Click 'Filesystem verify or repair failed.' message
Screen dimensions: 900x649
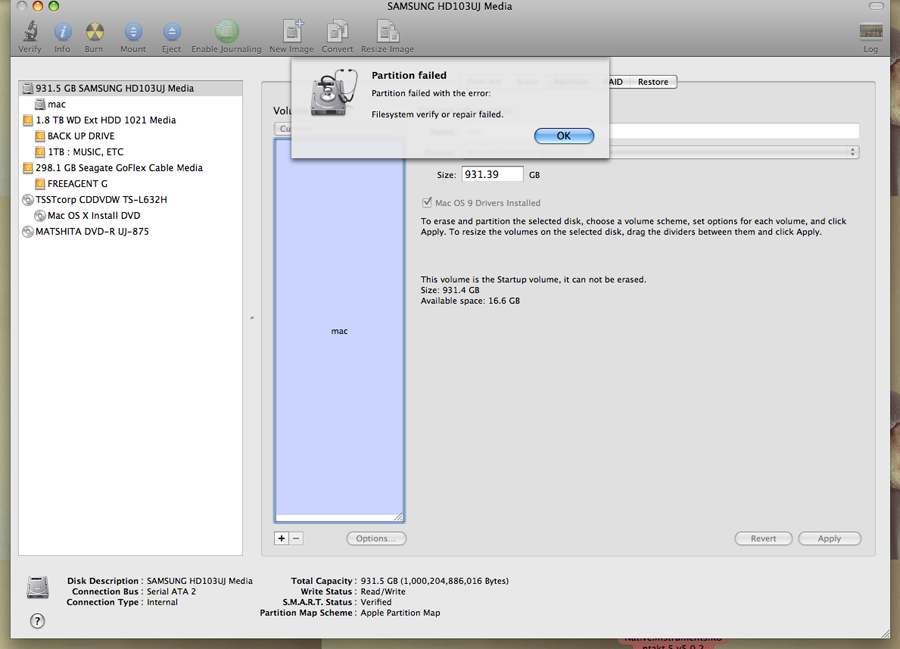coord(437,114)
